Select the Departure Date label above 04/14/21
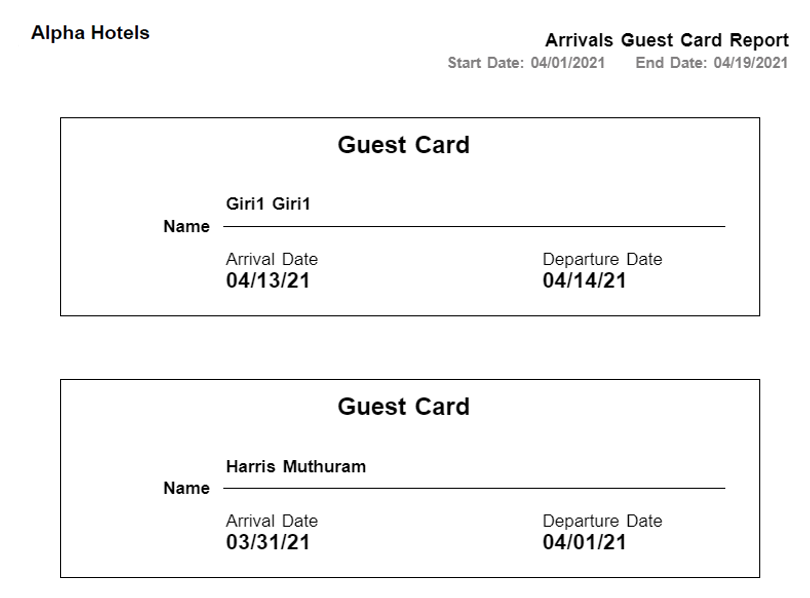810x598 pixels. [602, 260]
